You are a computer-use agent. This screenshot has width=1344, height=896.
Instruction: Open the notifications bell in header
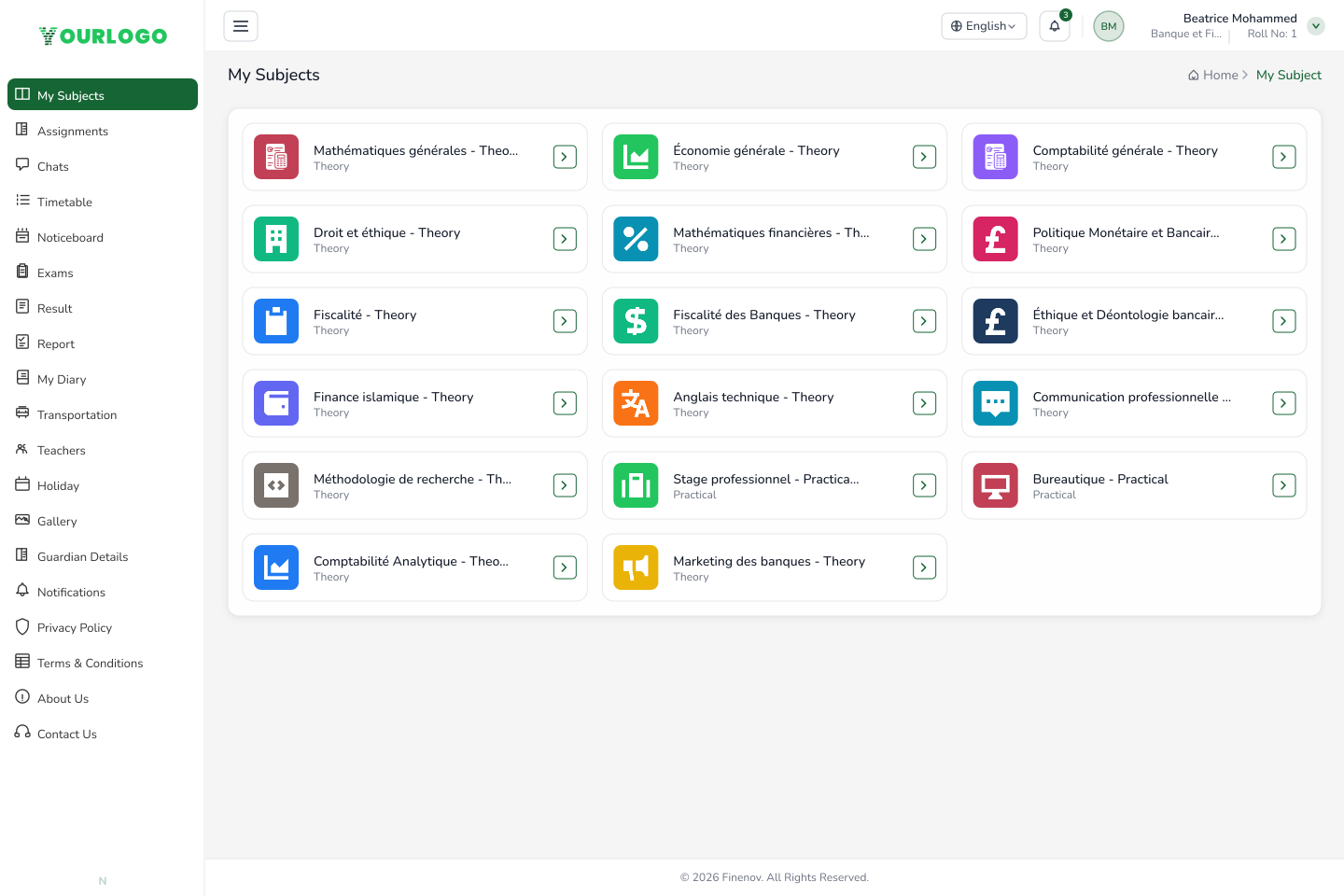1055,26
